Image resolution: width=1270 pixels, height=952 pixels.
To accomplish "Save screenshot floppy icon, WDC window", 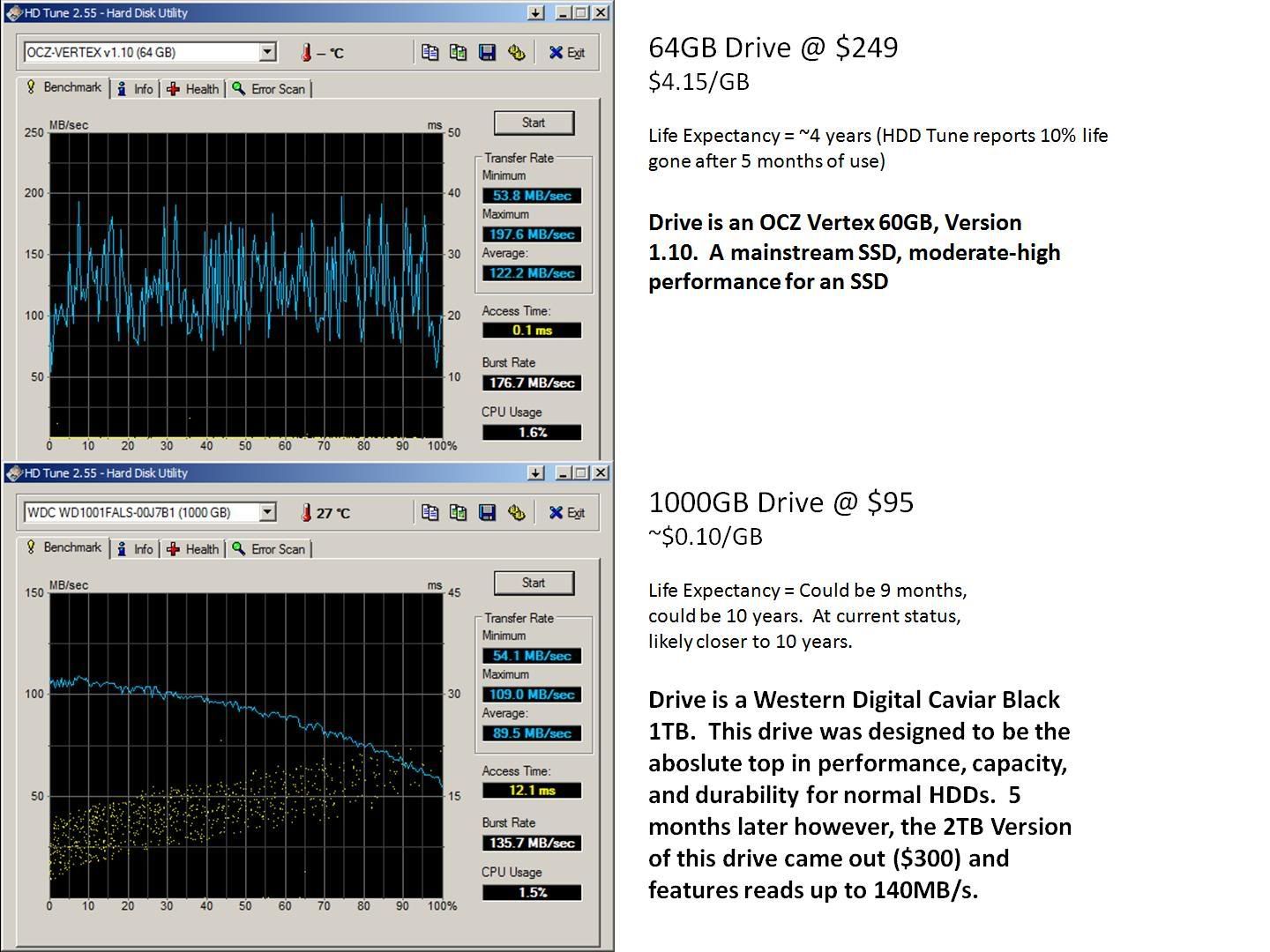I will tap(487, 513).
